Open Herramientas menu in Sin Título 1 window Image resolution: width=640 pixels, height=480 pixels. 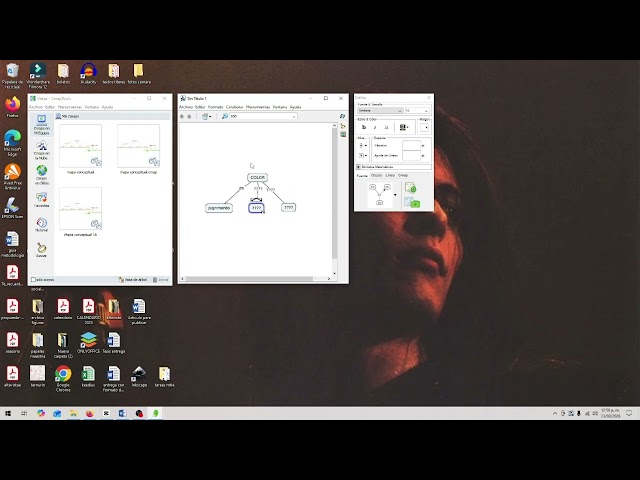(258, 107)
